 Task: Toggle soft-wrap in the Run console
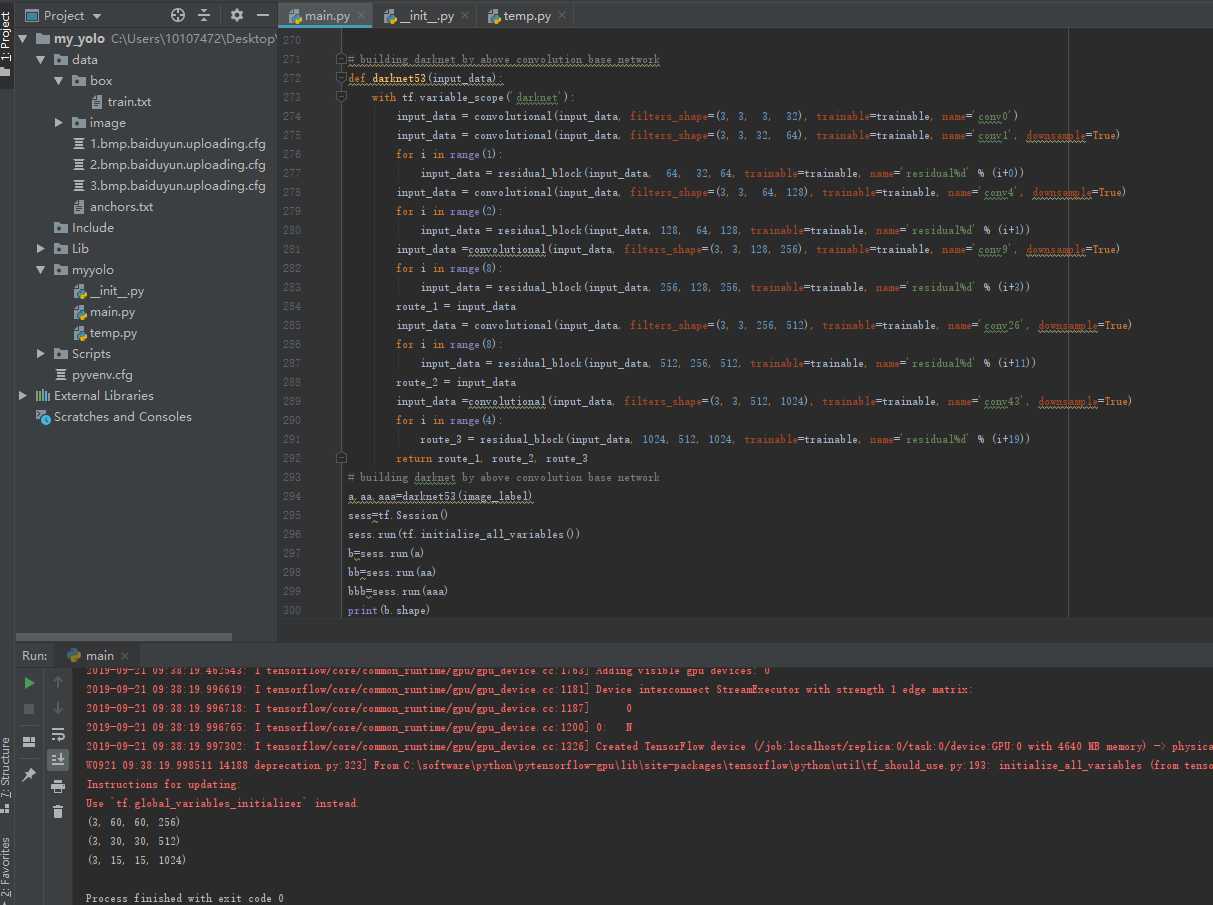tap(58, 734)
